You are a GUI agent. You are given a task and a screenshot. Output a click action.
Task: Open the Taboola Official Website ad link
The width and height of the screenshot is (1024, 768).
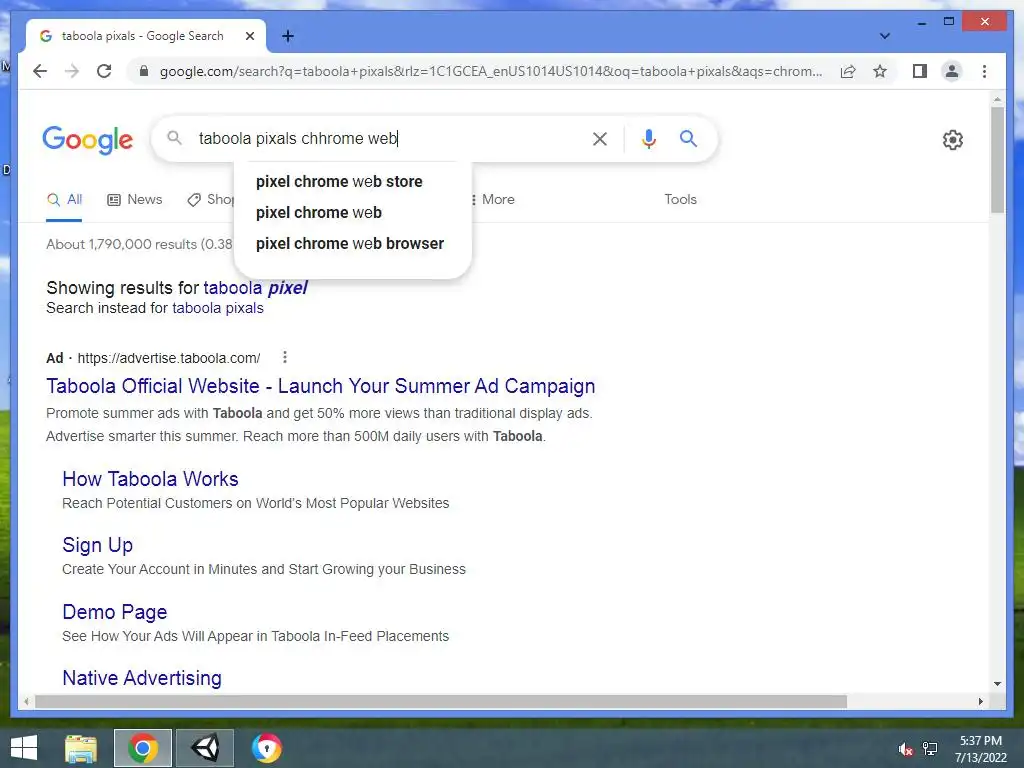point(320,386)
